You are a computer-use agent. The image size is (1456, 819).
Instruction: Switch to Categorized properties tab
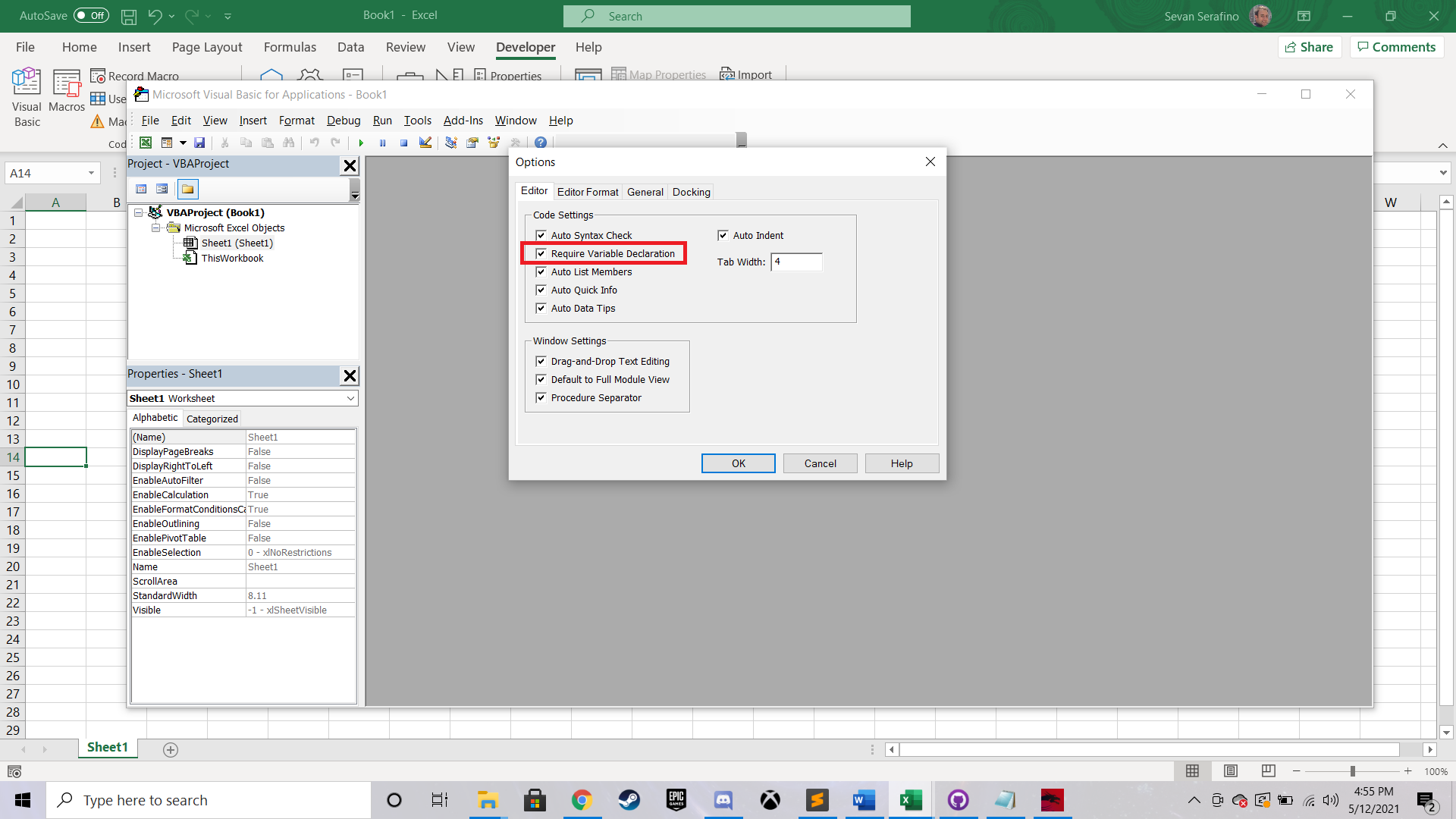(212, 419)
